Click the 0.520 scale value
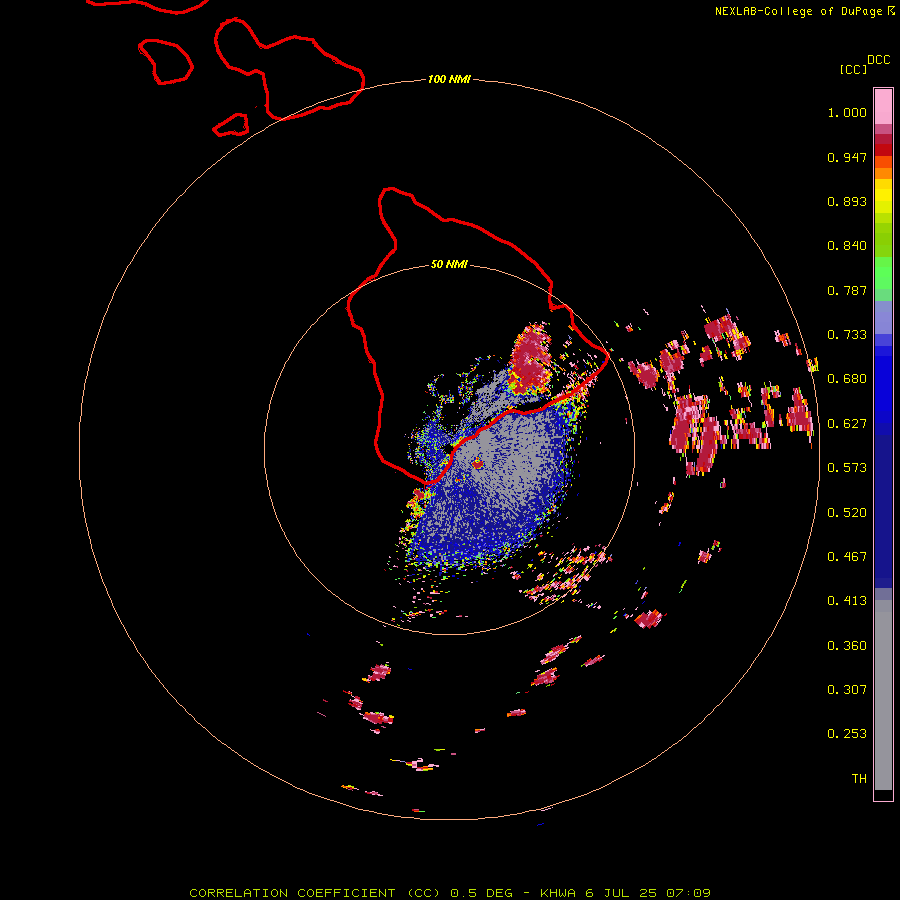Screen dimensions: 900x900 point(847,513)
